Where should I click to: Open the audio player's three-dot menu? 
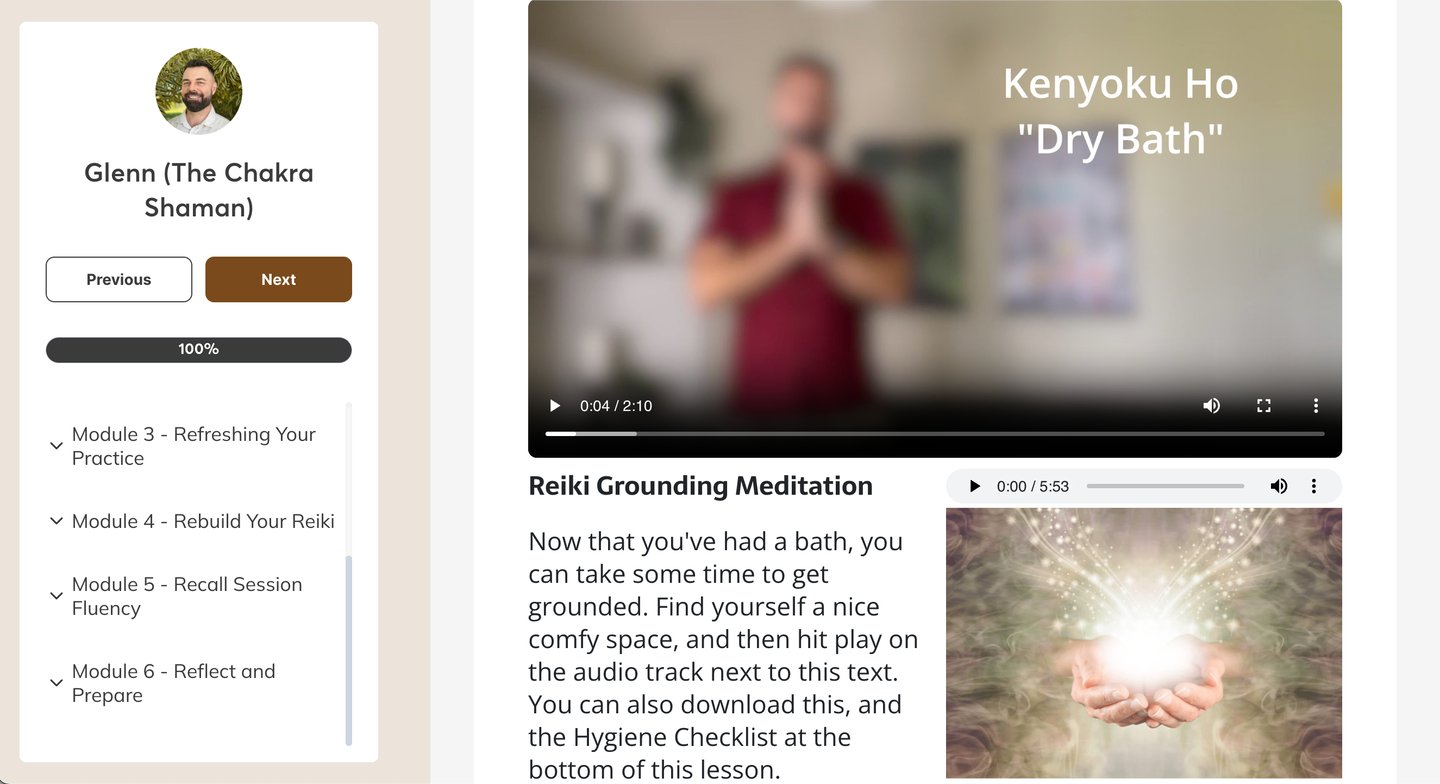[x=1314, y=486]
